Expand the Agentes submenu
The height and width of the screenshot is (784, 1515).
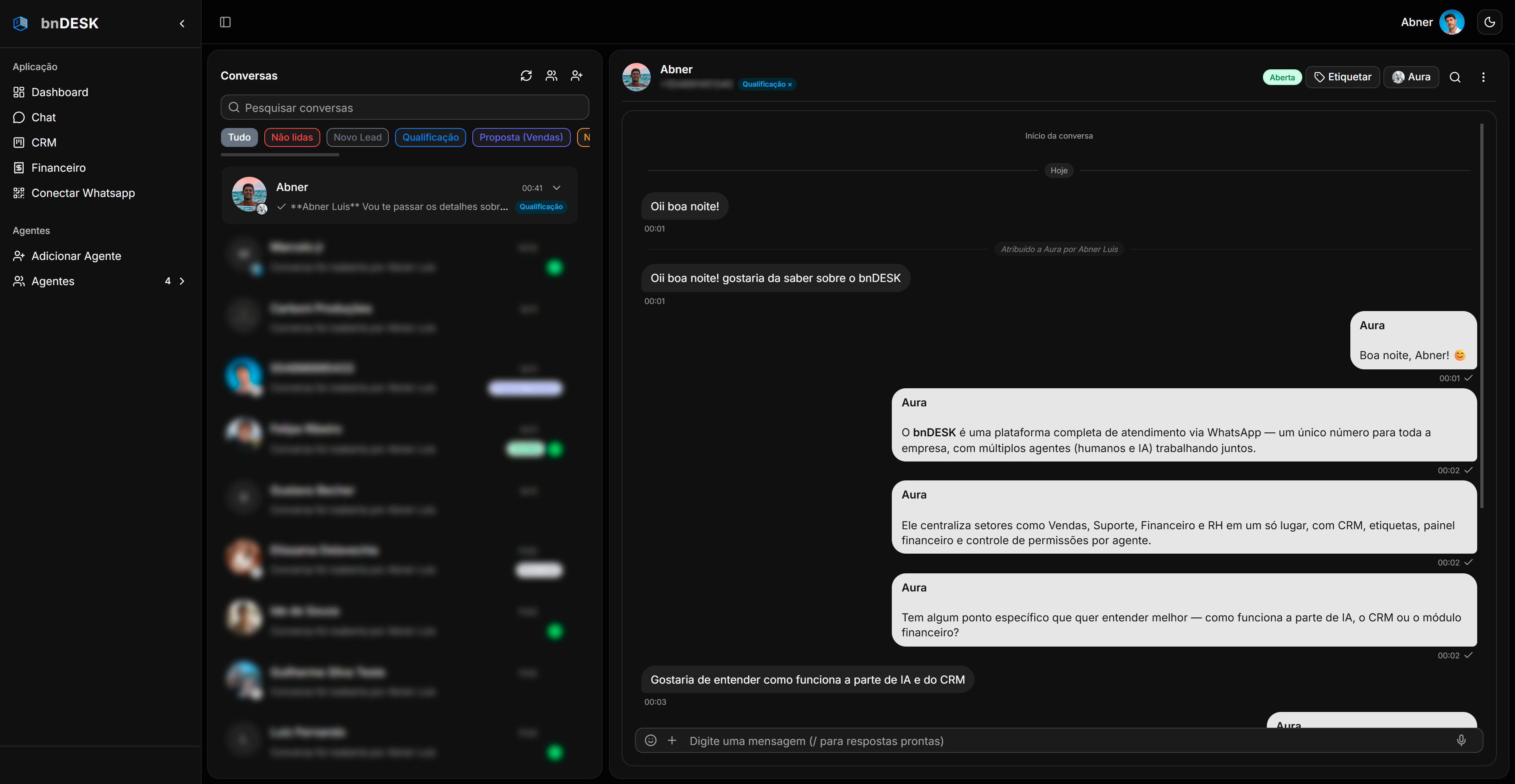[182, 281]
